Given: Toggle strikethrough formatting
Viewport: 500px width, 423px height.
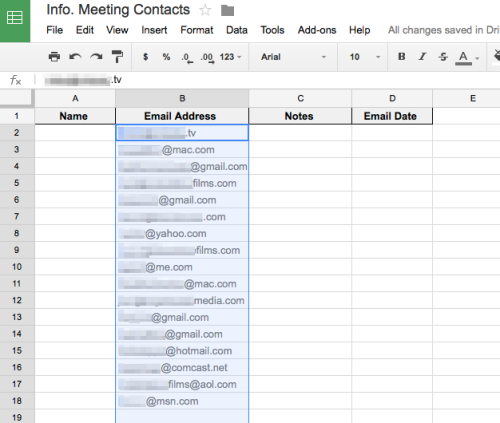Looking at the screenshot, I should [443, 57].
